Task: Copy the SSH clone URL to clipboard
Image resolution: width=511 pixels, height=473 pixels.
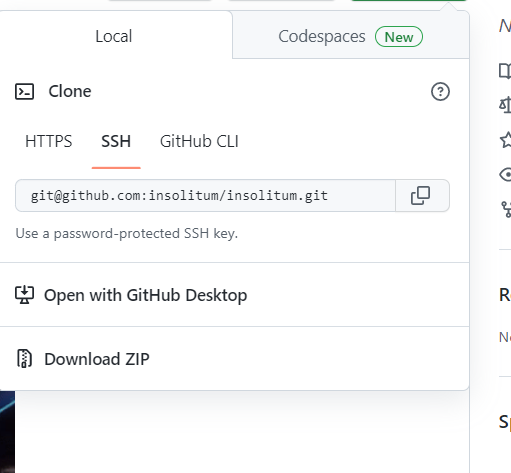Action: 422,196
